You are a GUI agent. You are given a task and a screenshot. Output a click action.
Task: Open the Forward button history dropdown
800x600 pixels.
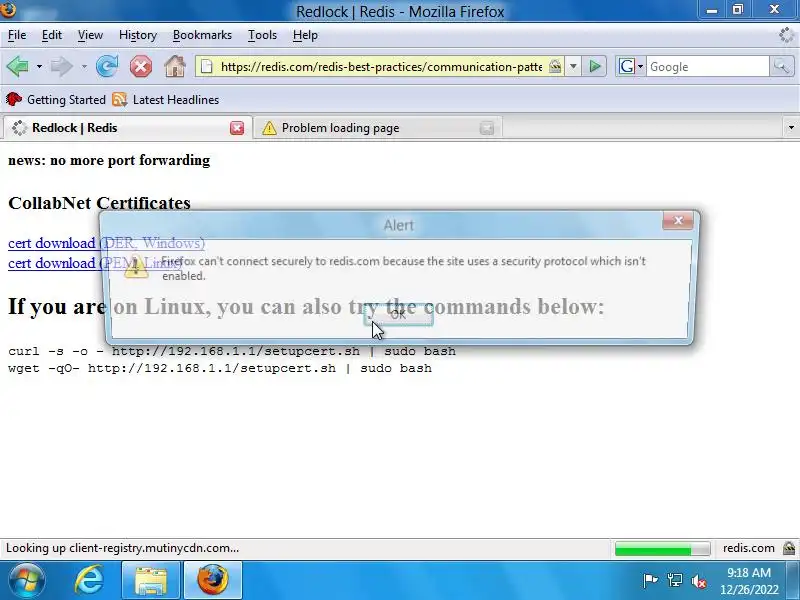click(x=84, y=66)
